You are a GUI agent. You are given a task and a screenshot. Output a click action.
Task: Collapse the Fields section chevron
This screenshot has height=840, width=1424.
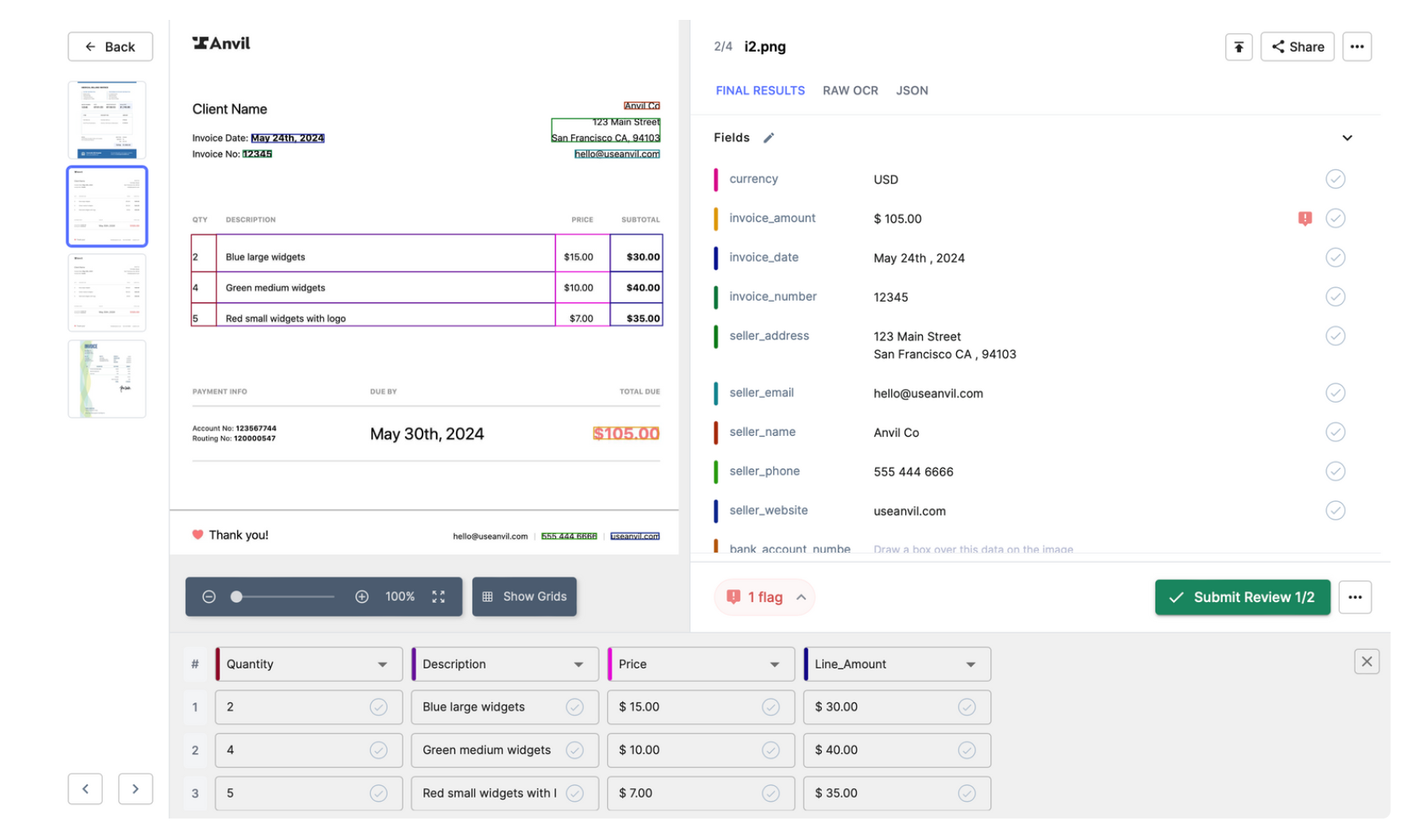click(1347, 138)
